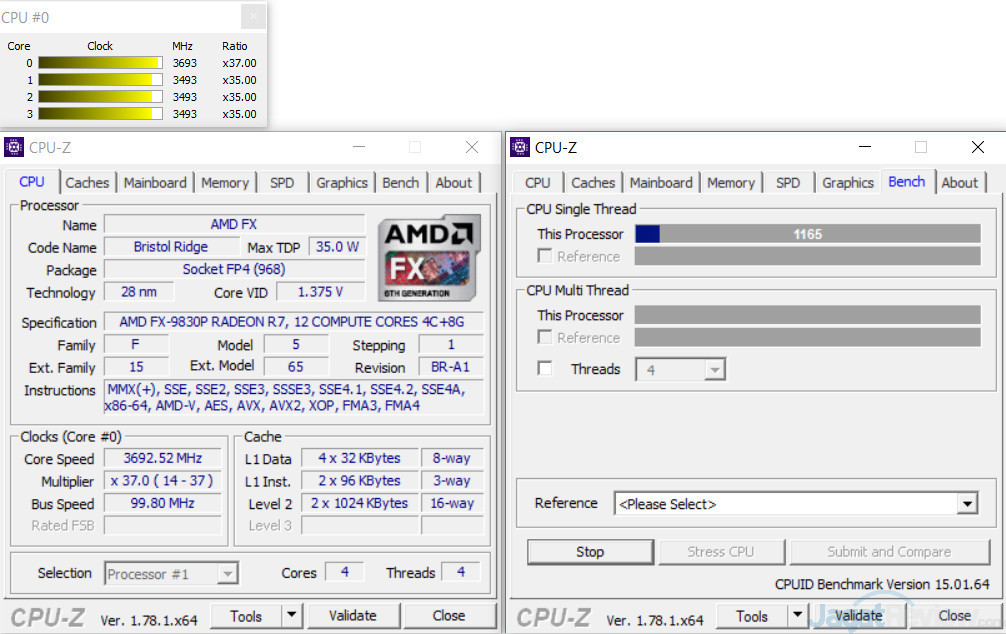Minimize the left CPU-Z window
The height and width of the screenshot is (634, 1006).
click(x=358, y=147)
